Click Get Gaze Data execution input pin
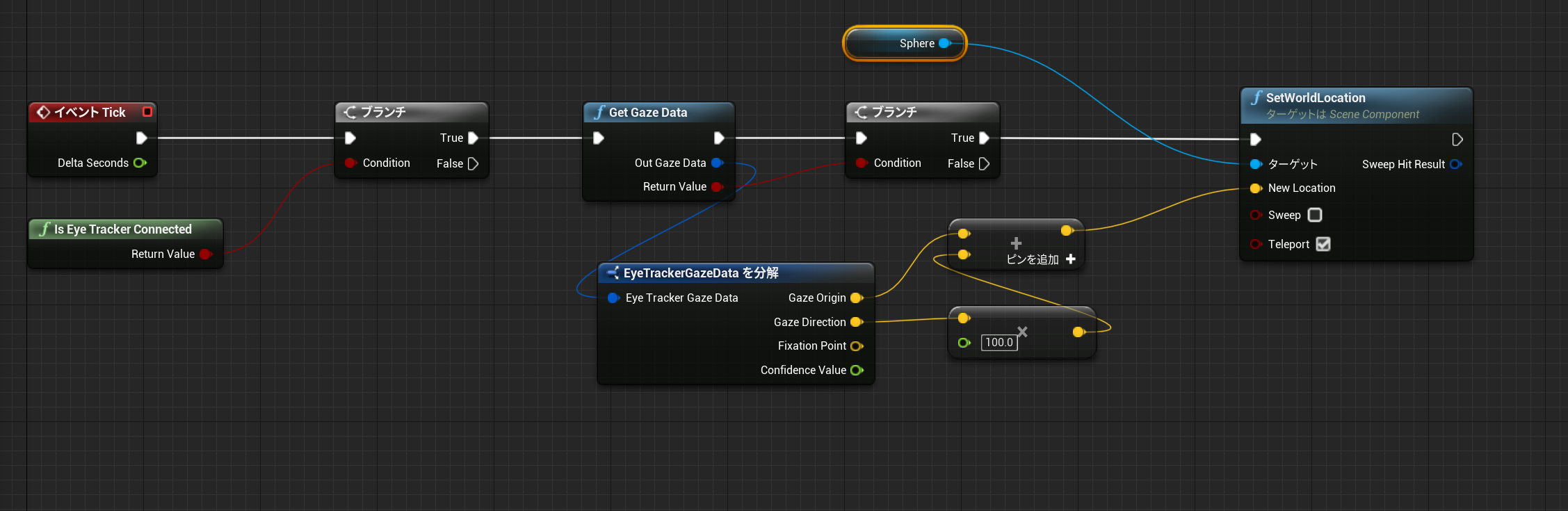The image size is (1568, 511). tap(598, 138)
